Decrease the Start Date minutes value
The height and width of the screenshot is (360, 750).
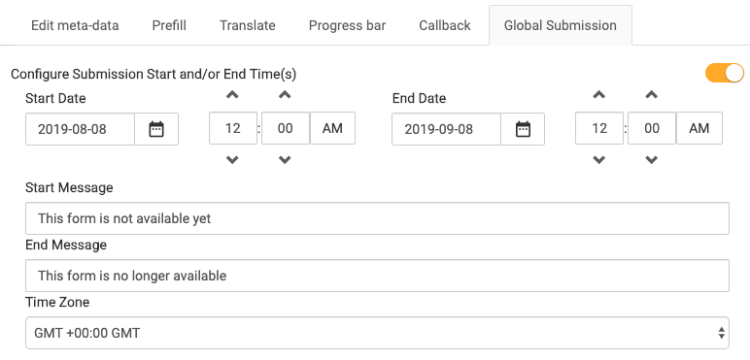click(285, 161)
